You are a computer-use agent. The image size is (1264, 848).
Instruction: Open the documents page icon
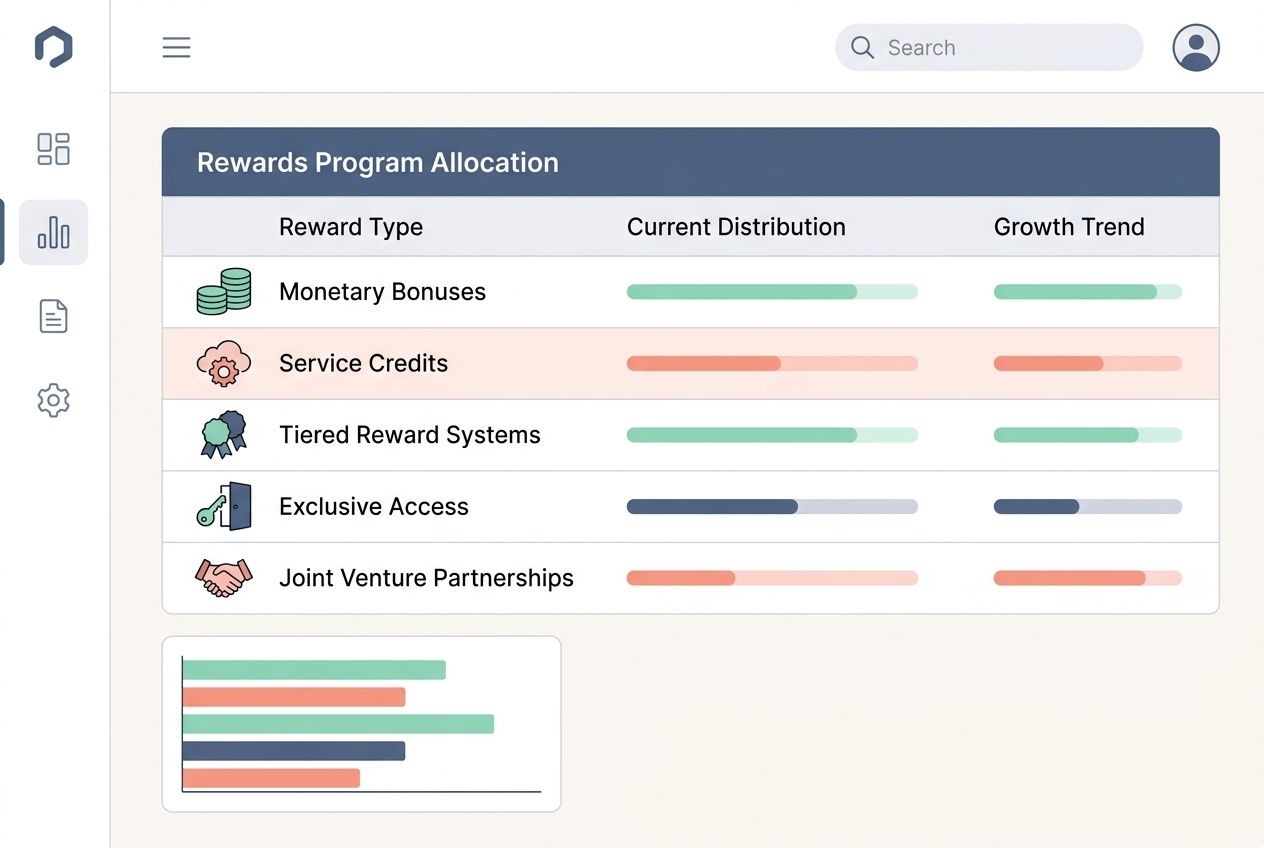(x=53, y=316)
